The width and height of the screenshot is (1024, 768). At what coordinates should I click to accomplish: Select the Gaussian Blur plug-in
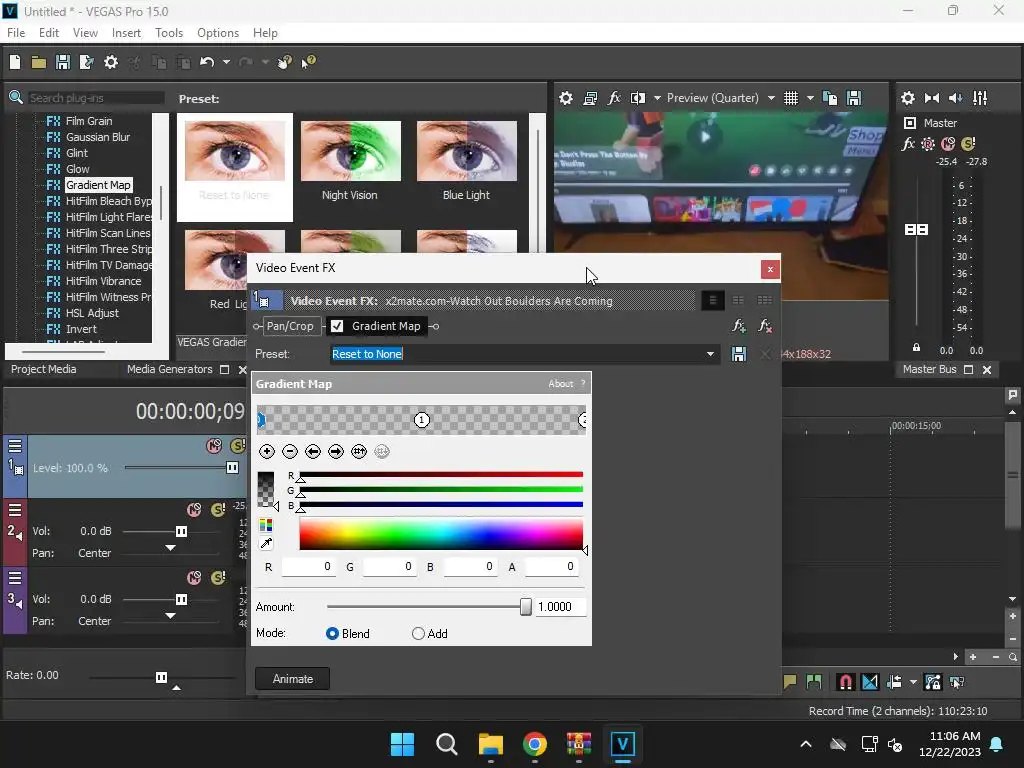(x=98, y=137)
